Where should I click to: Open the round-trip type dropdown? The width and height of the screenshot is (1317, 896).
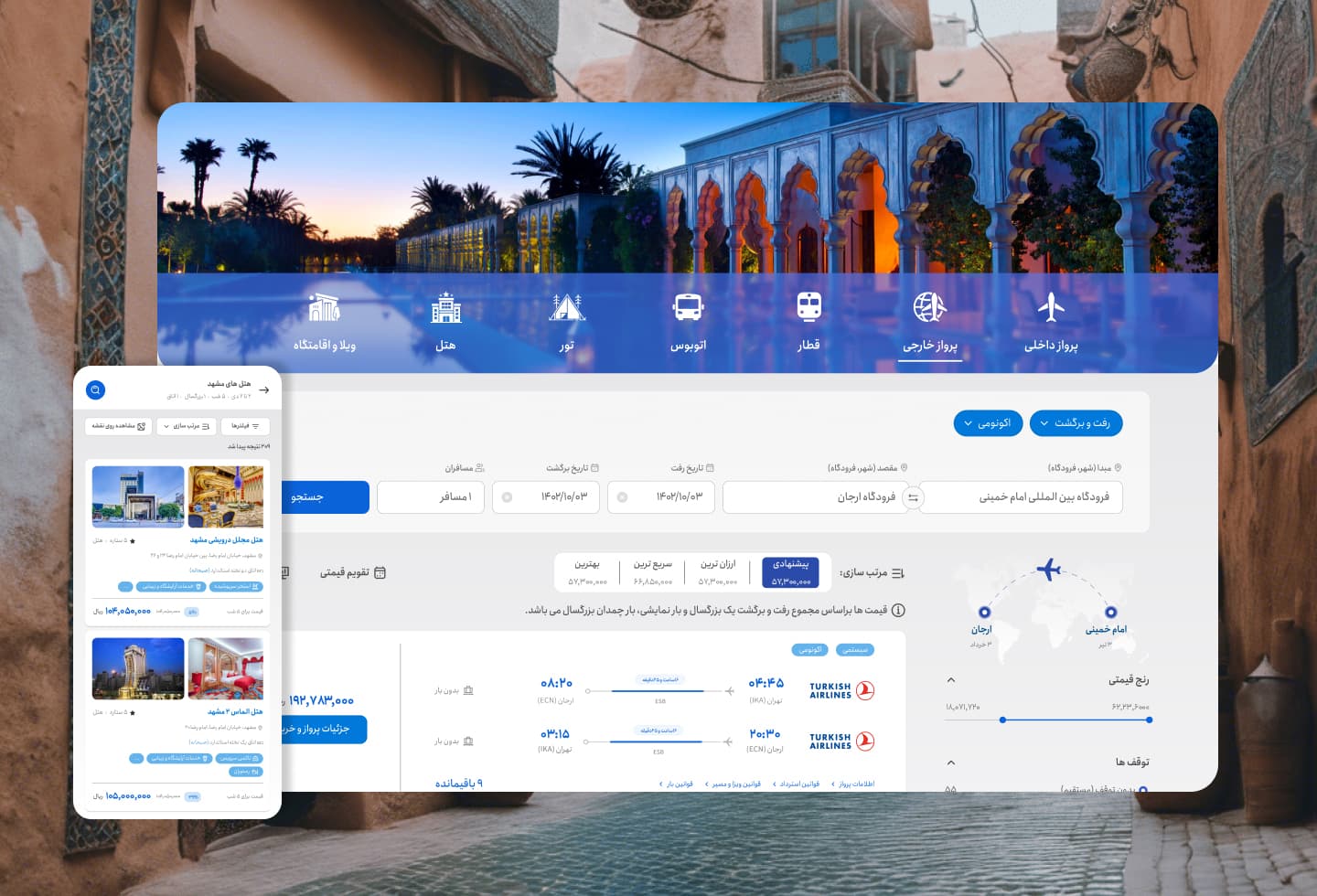click(1076, 423)
